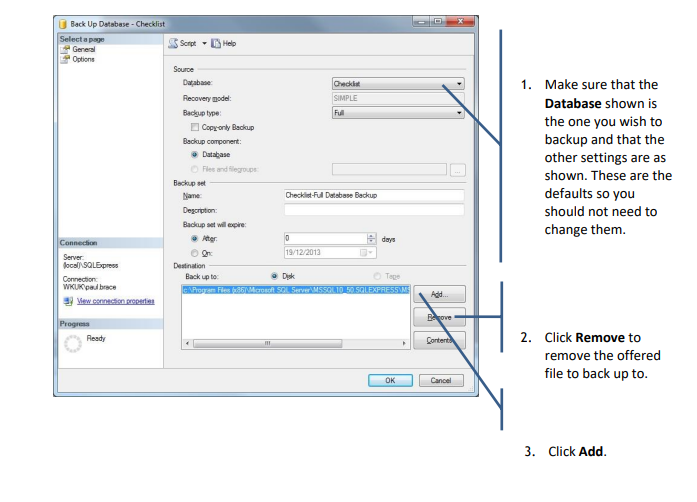The height and width of the screenshot is (502, 697).
Task: Click the Backup set Name field
Action: (x=374, y=195)
